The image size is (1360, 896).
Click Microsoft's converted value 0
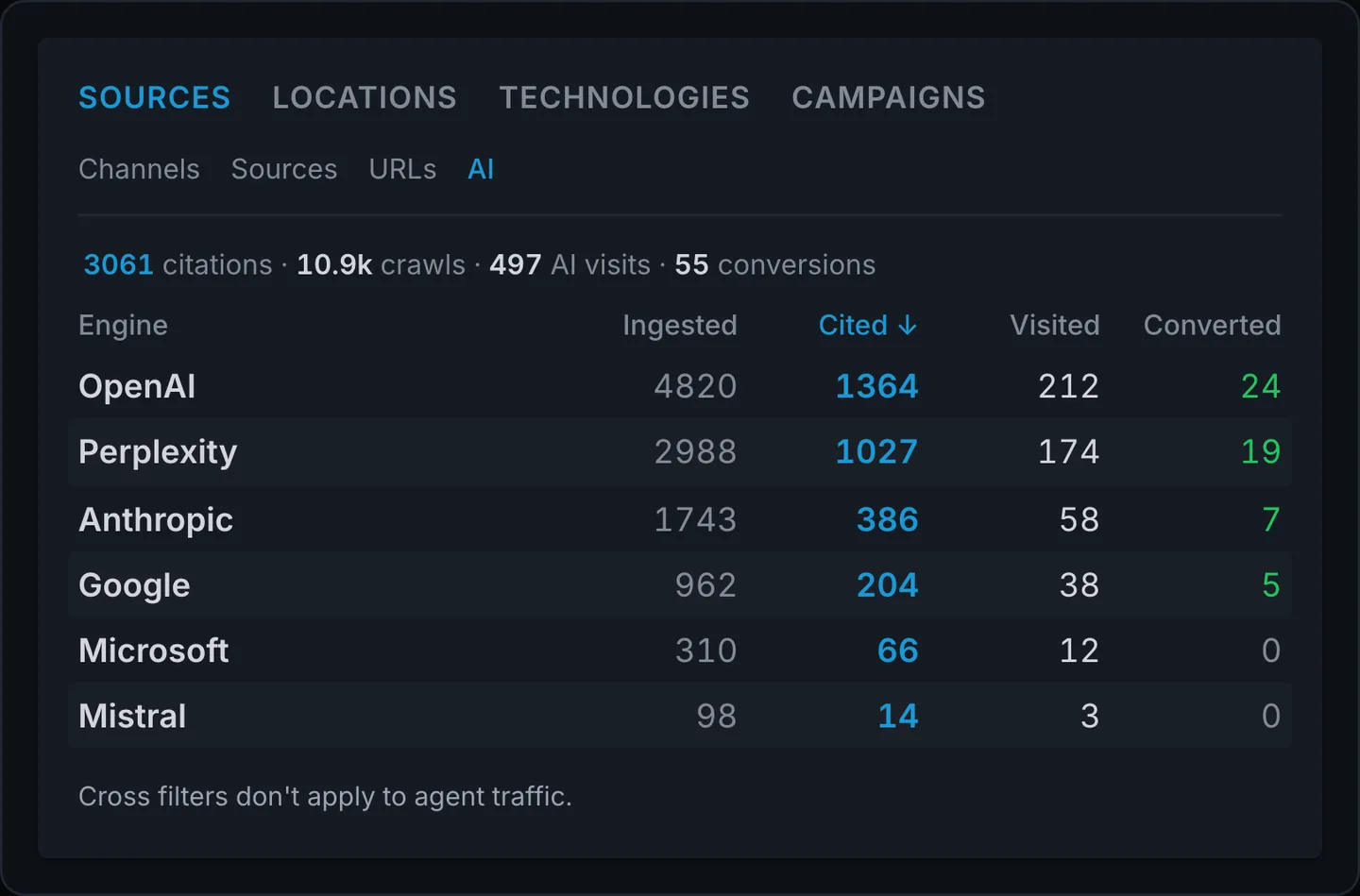[x=1271, y=651]
